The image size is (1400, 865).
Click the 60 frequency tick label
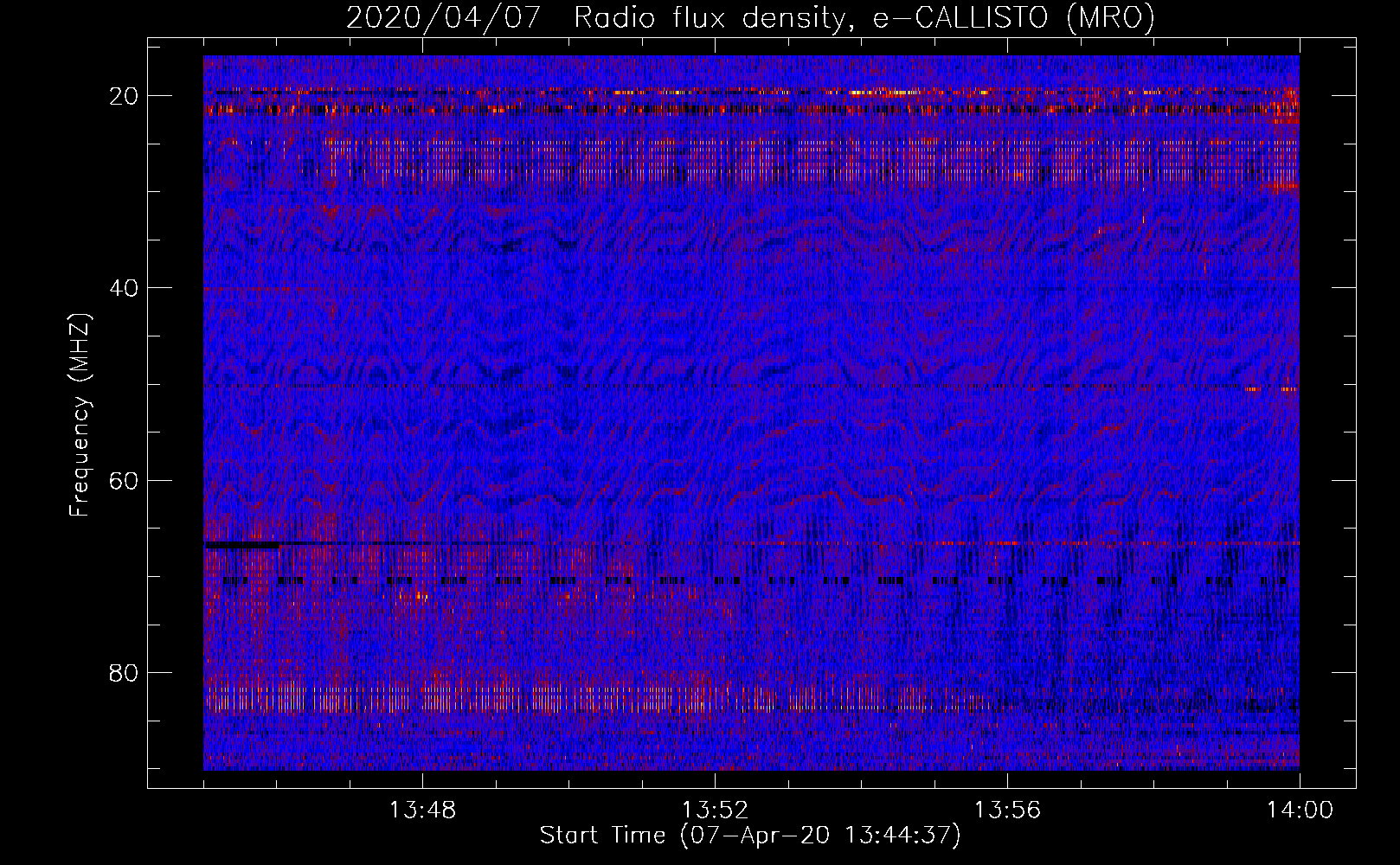[x=125, y=480]
